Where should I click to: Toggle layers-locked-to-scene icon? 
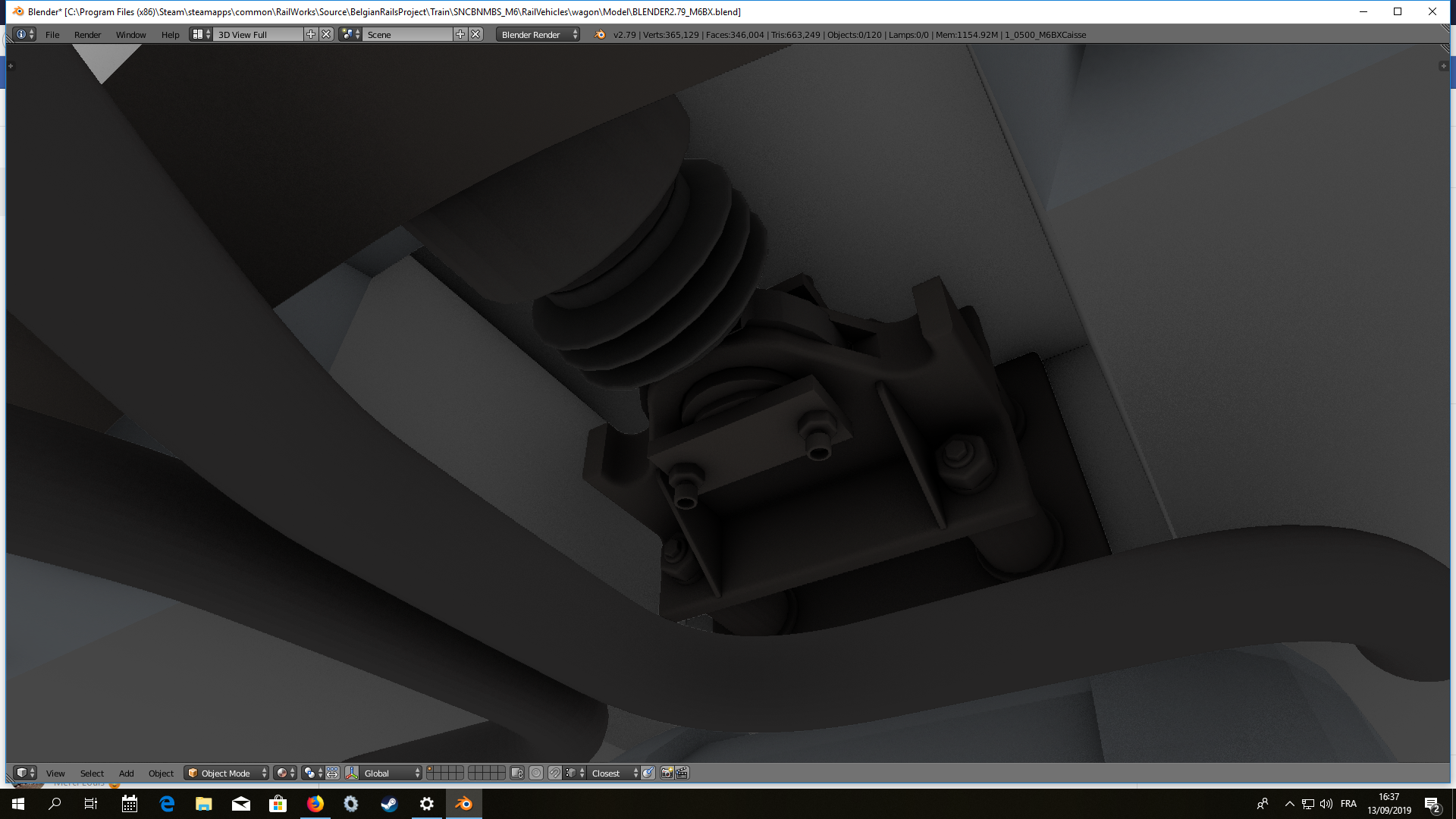point(517,773)
